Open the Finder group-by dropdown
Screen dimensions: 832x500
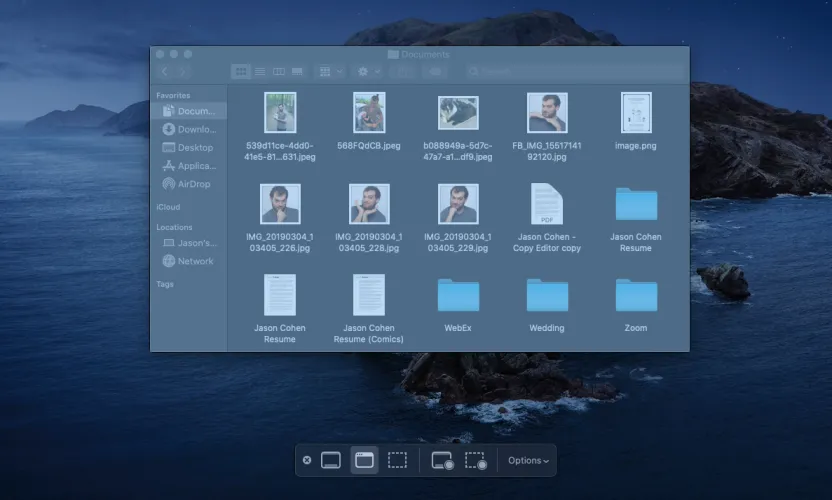pyautogui.click(x=329, y=72)
